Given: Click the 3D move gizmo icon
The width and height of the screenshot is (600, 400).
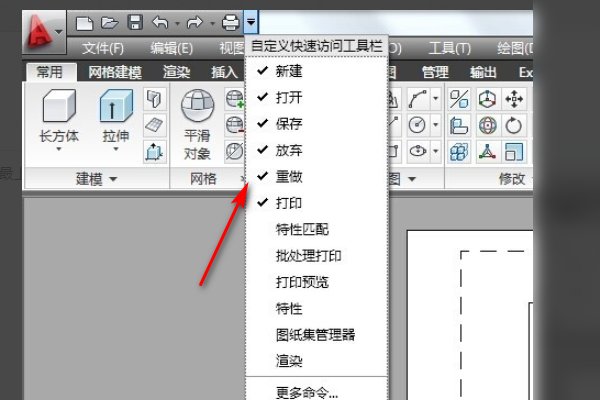Looking at the screenshot, I should tap(487, 99).
